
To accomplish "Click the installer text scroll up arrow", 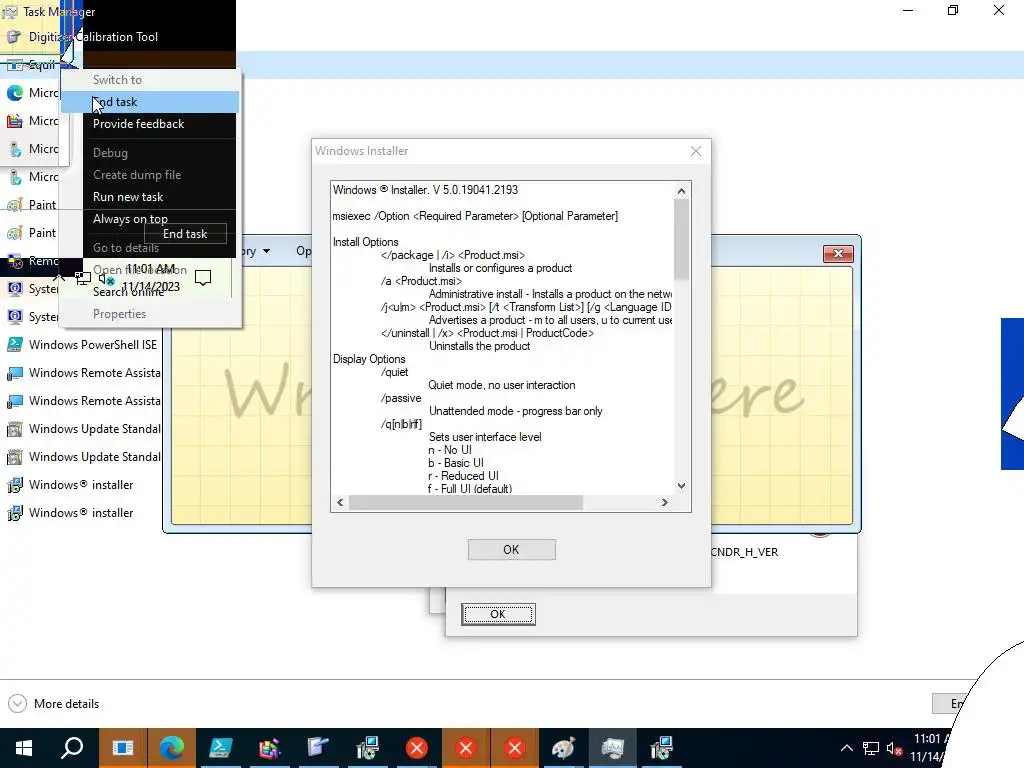I will coord(681,191).
